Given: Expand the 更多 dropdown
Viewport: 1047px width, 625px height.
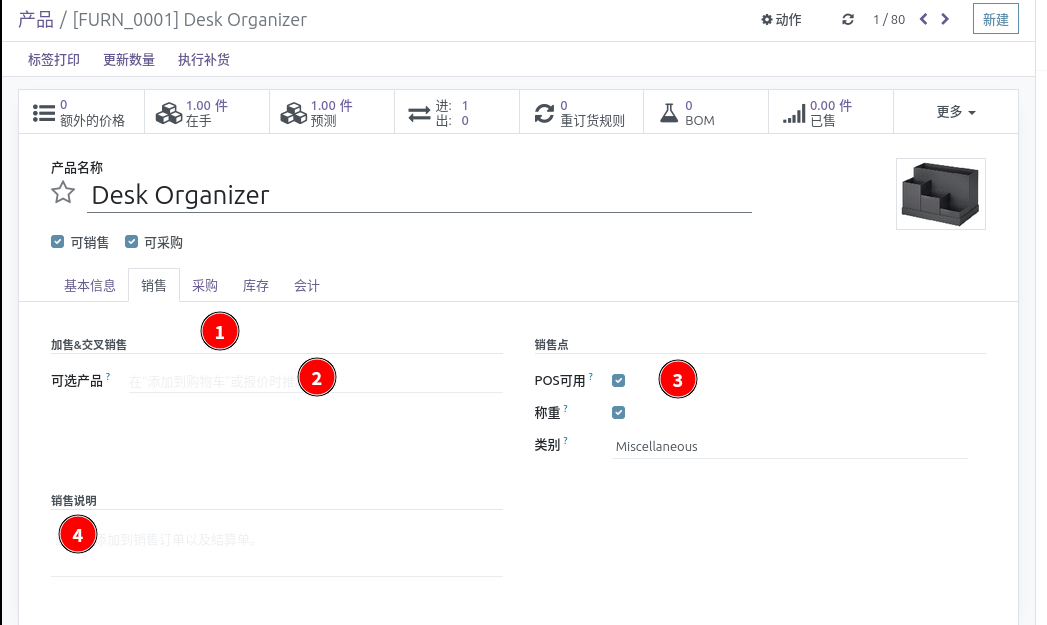Looking at the screenshot, I should point(956,112).
